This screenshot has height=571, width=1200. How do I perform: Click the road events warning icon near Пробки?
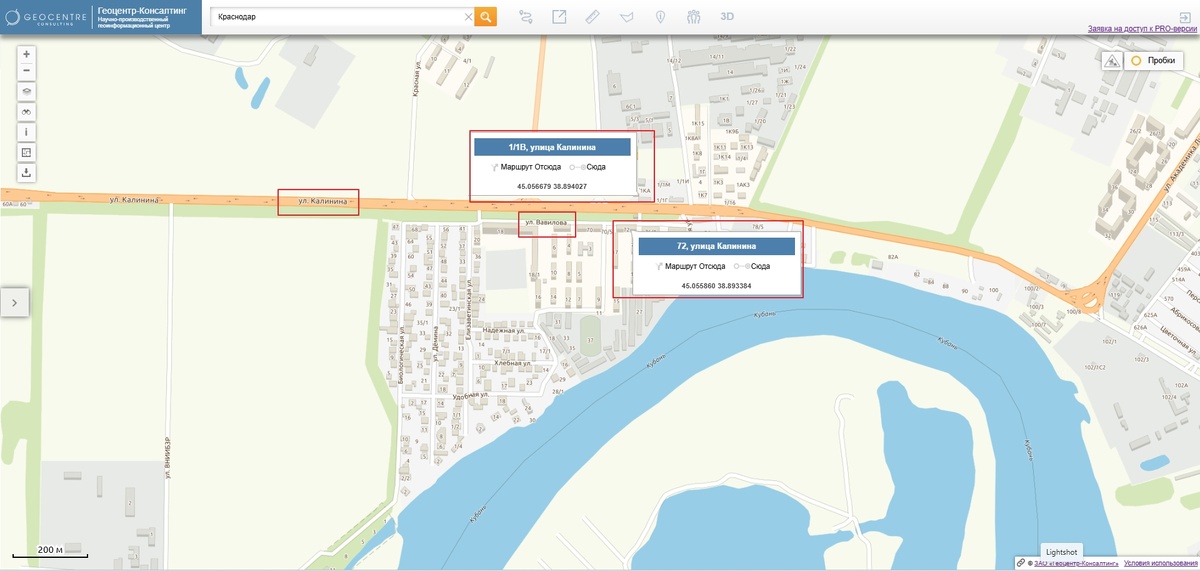1112,61
